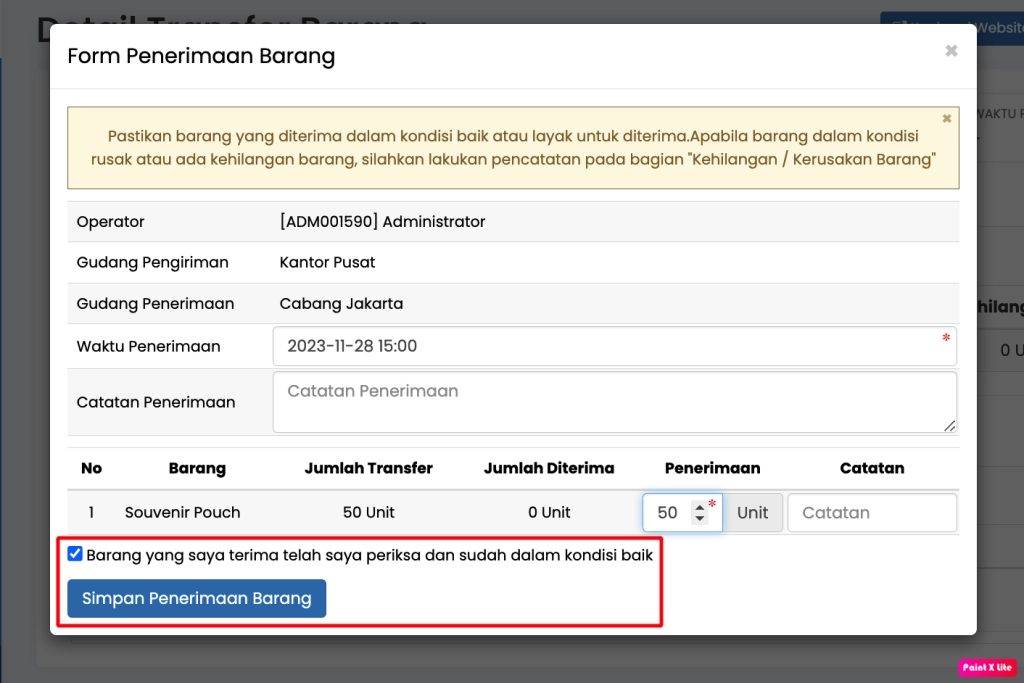Image resolution: width=1024 pixels, height=683 pixels.
Task: Click the 'Barang yang saya terima' label text
Action: (x=369, y=555)
